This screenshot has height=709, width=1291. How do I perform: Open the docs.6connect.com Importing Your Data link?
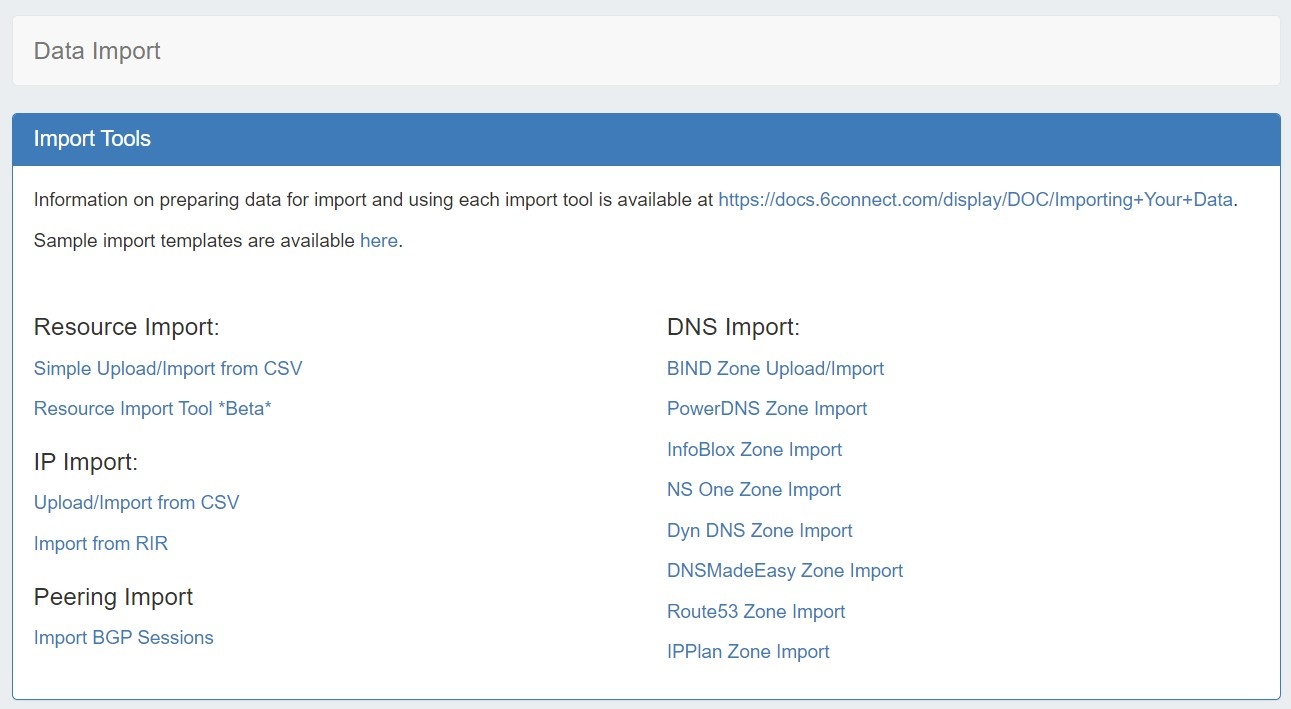point(975,199)
